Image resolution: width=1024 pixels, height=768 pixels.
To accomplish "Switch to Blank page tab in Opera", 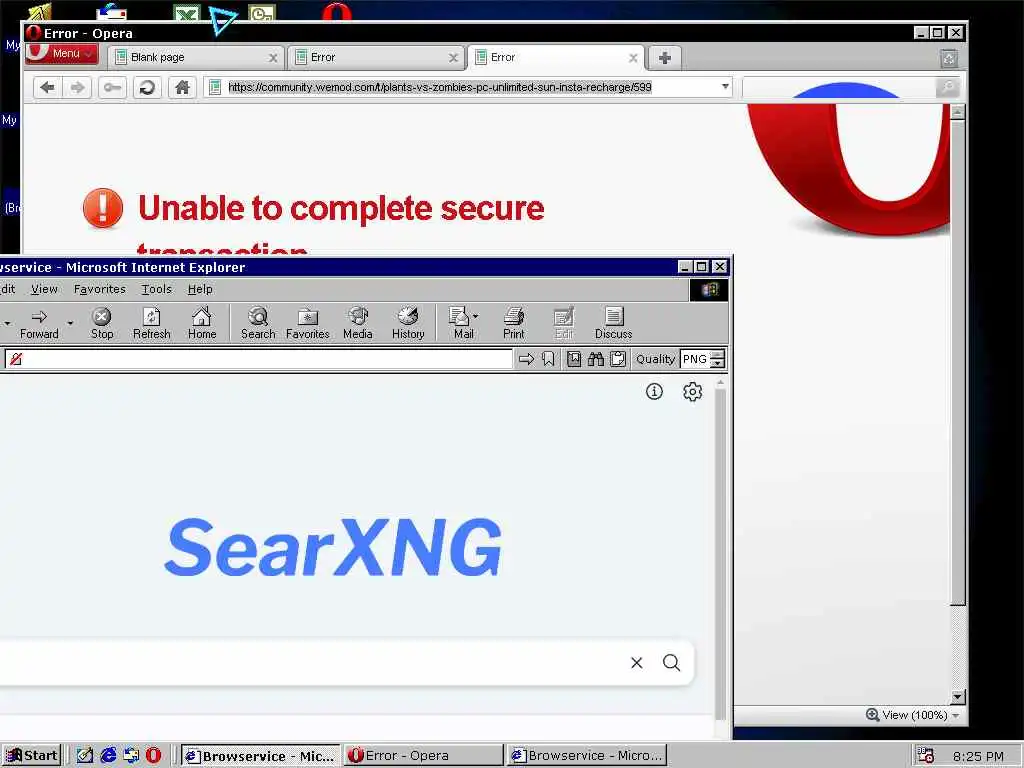I will (x=196, y=57).
